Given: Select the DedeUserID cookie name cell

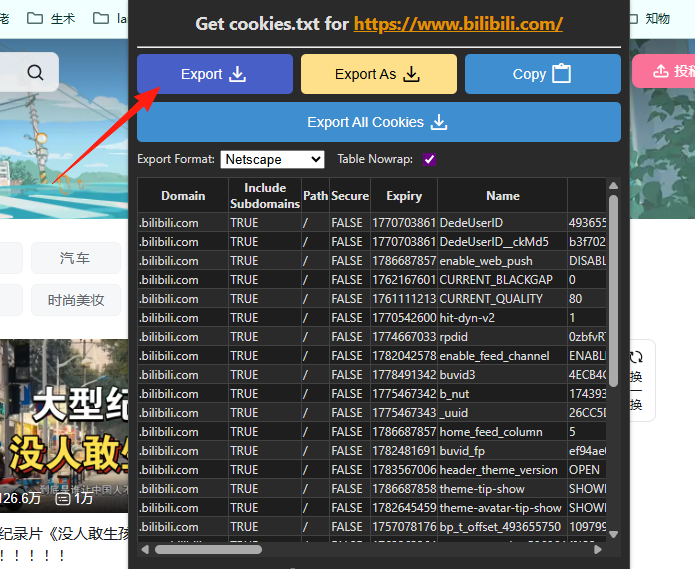Looking at the screenshot, I should point(503,222).
